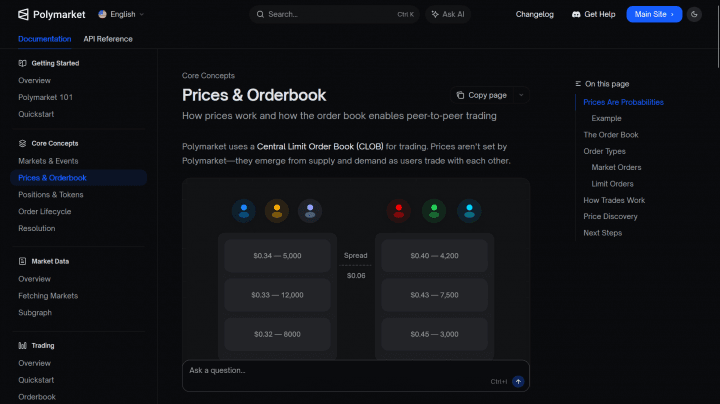Click the copy icon in Copy page
This screenshot has width=720, height=404.
[x=460, y=95]
